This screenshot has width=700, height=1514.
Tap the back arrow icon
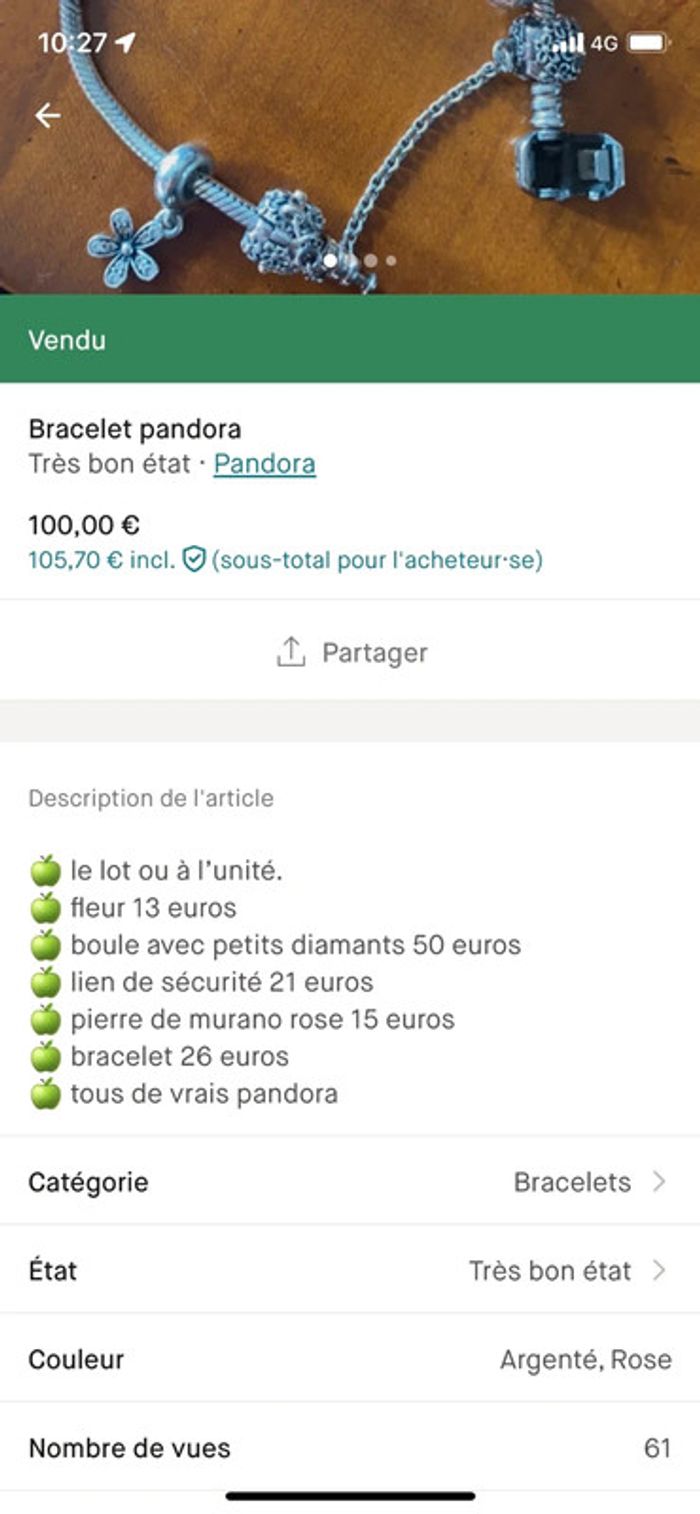click(48, 116)
